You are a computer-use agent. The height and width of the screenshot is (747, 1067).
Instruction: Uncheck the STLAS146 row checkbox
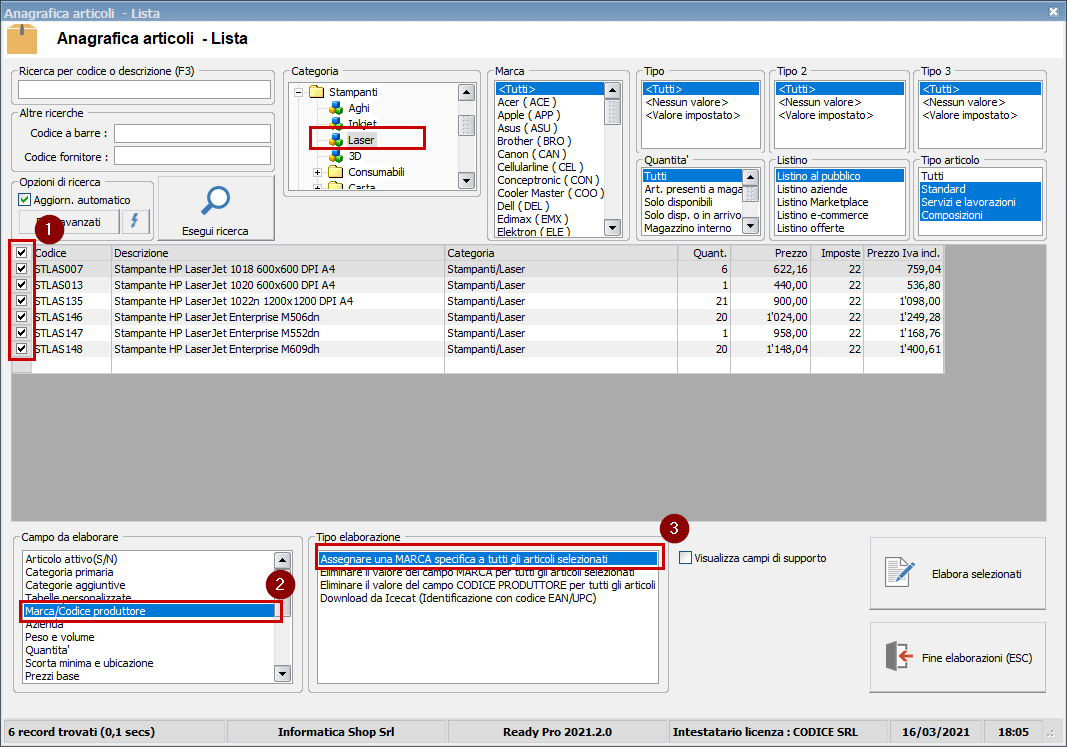point(22,316)
